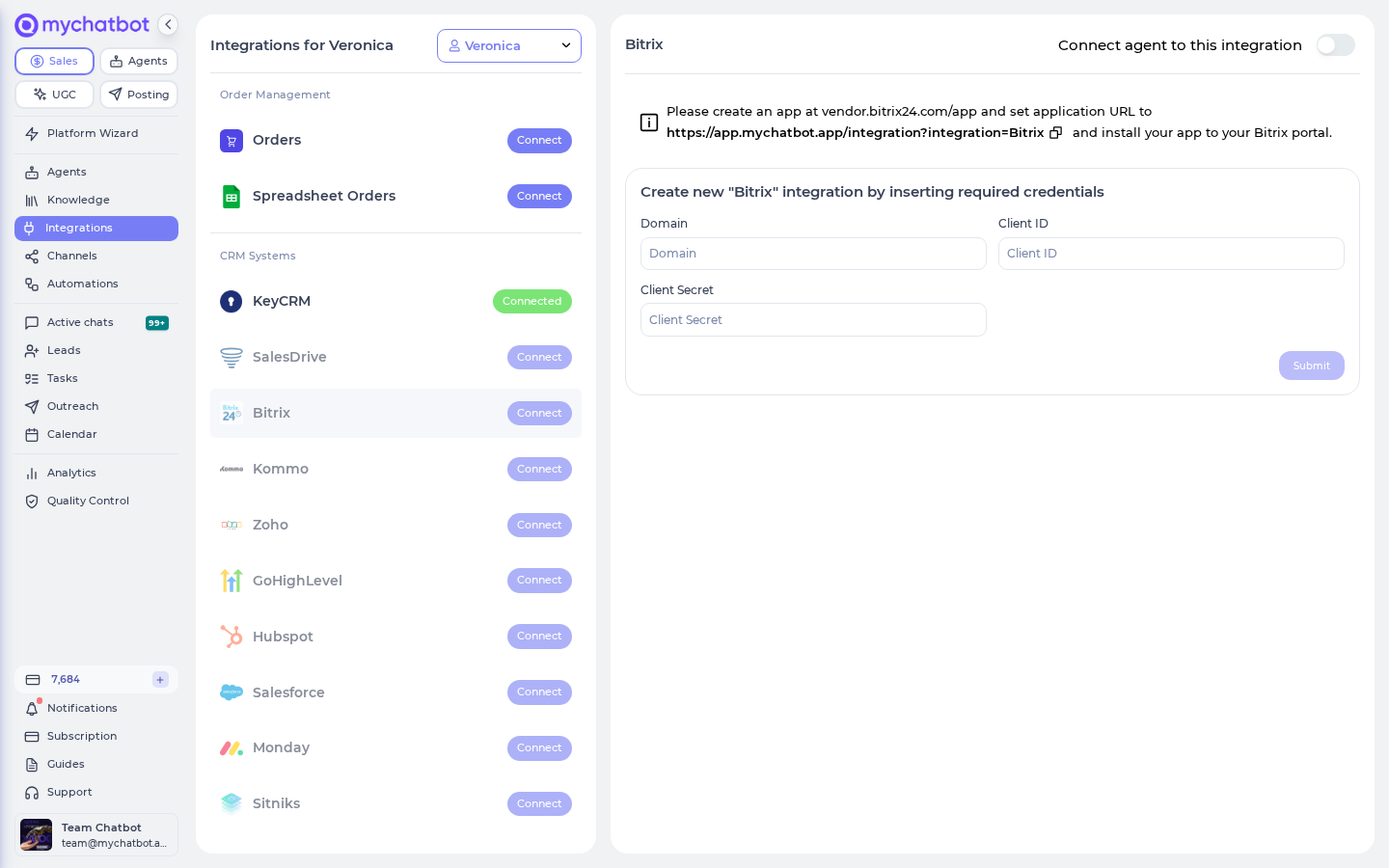Open Active chats

(x=96, y=323)
